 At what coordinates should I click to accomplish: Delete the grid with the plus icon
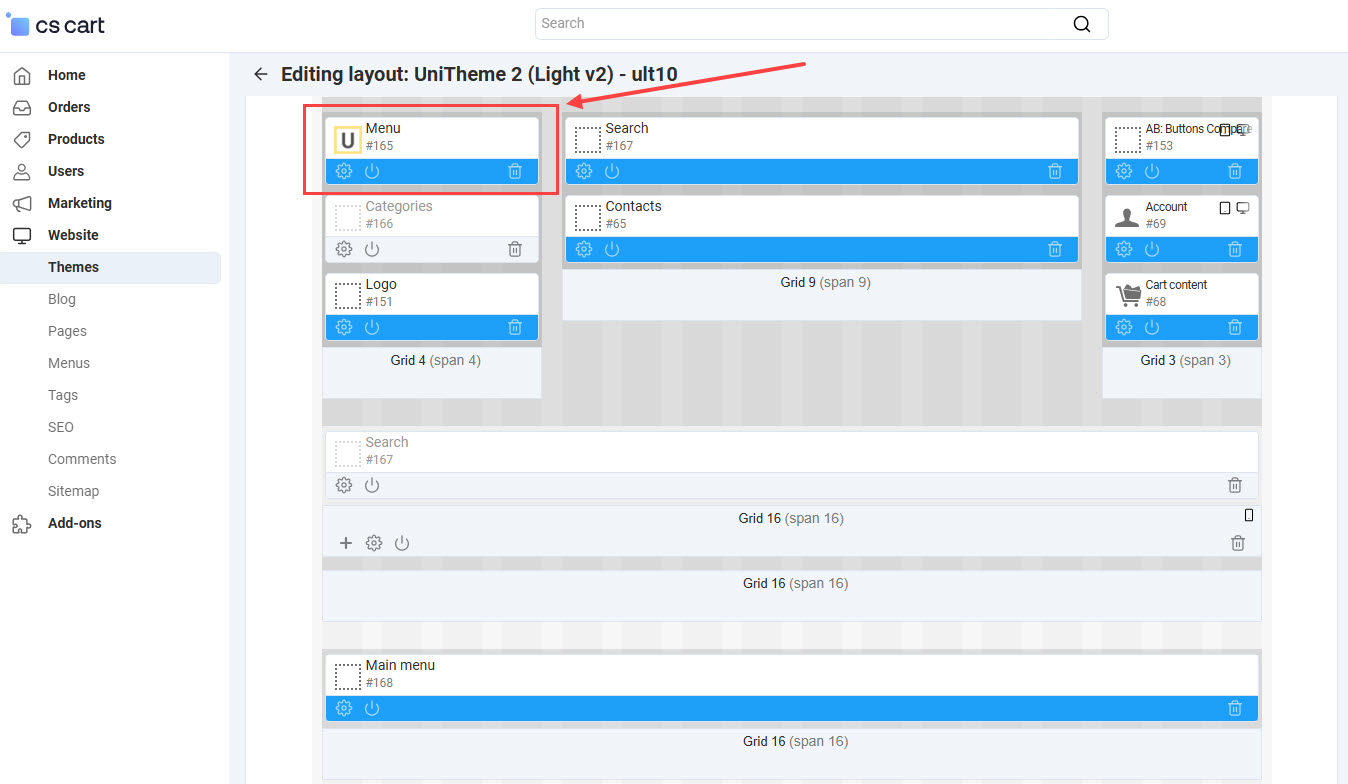(1238, 543)
